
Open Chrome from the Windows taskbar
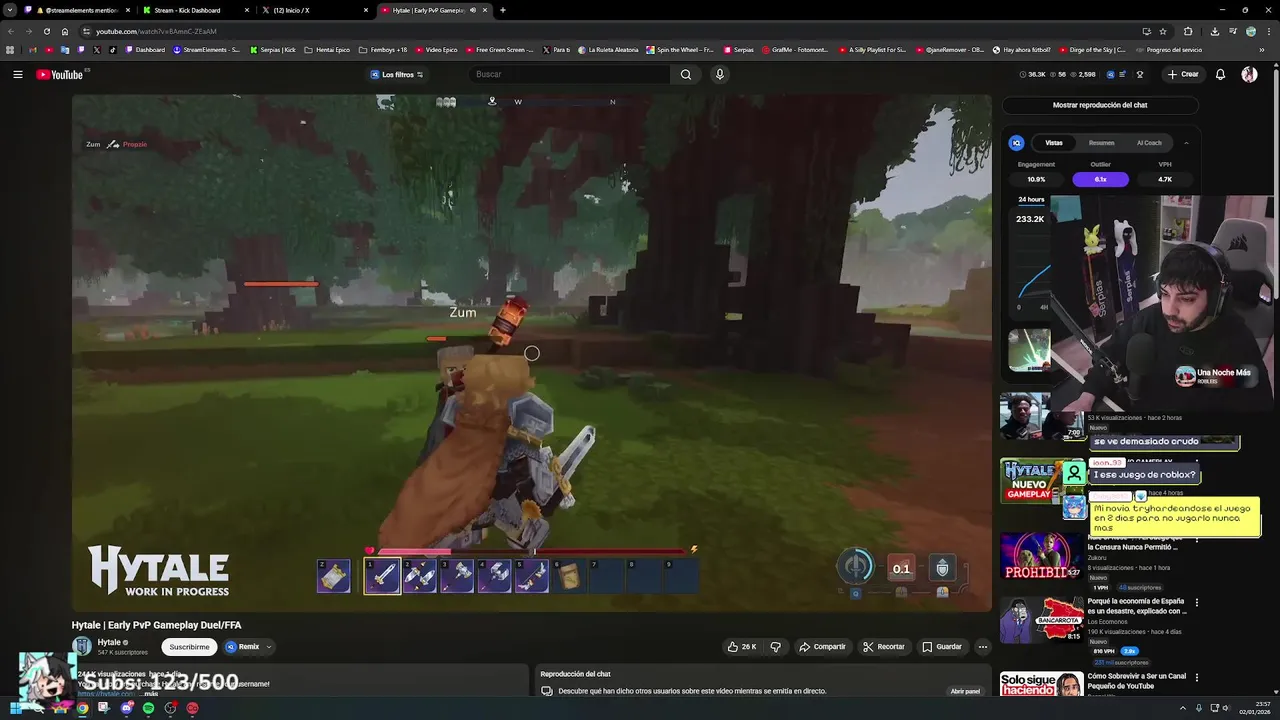pos(82,708)
